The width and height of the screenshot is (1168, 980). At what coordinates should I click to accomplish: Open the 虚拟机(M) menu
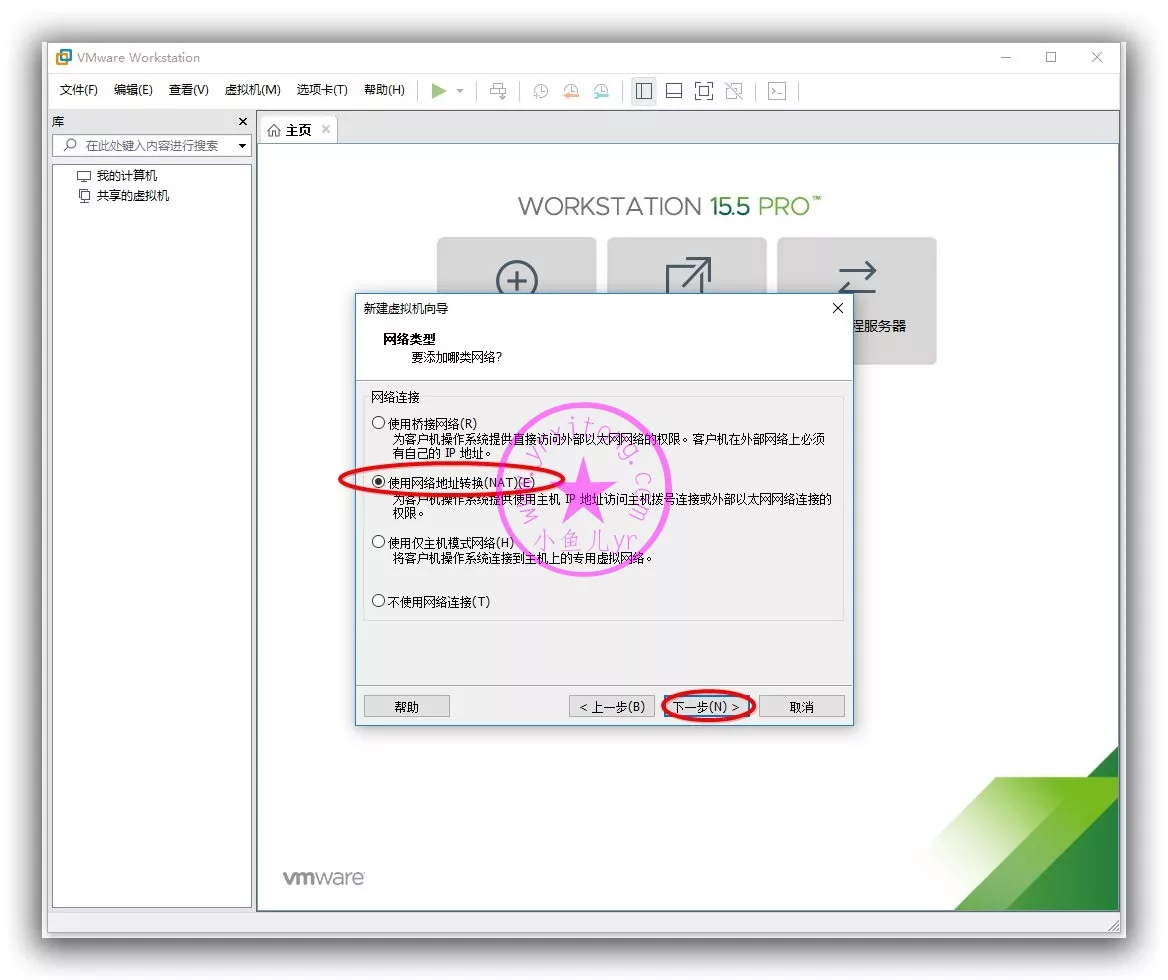252,90
